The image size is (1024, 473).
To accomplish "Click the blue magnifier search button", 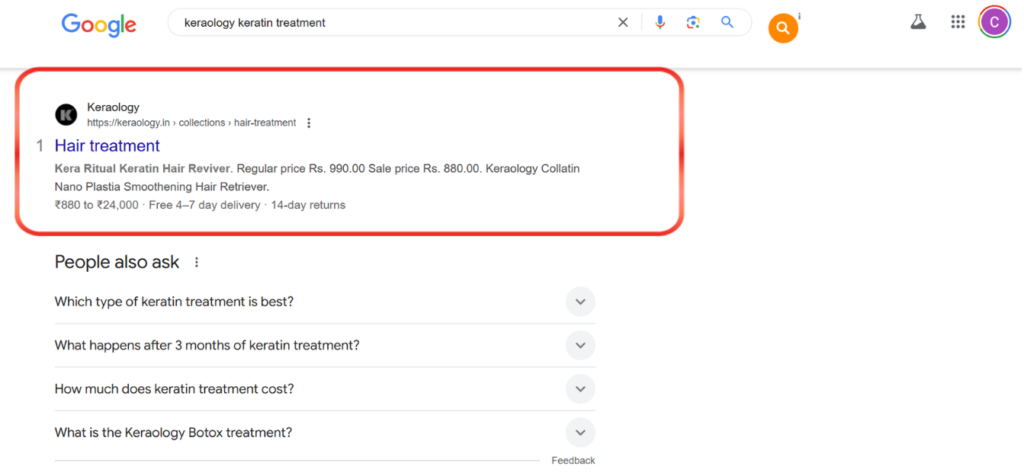I will pyautogui.click(x=728, y=22).
